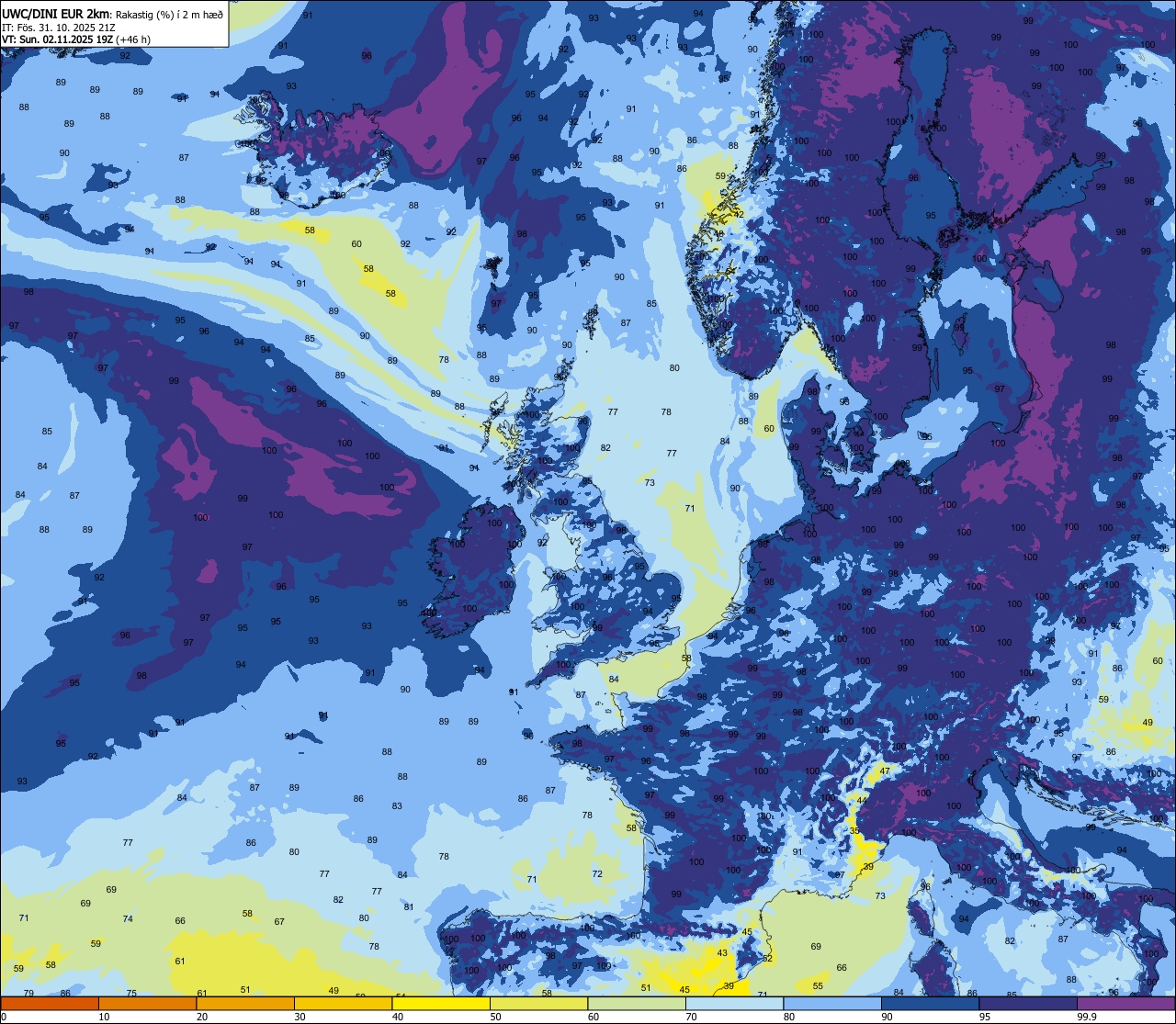This screenshot has width=1176, height=1024.
Task: Click the legend label 99.9
Action: [1087, 1017]
